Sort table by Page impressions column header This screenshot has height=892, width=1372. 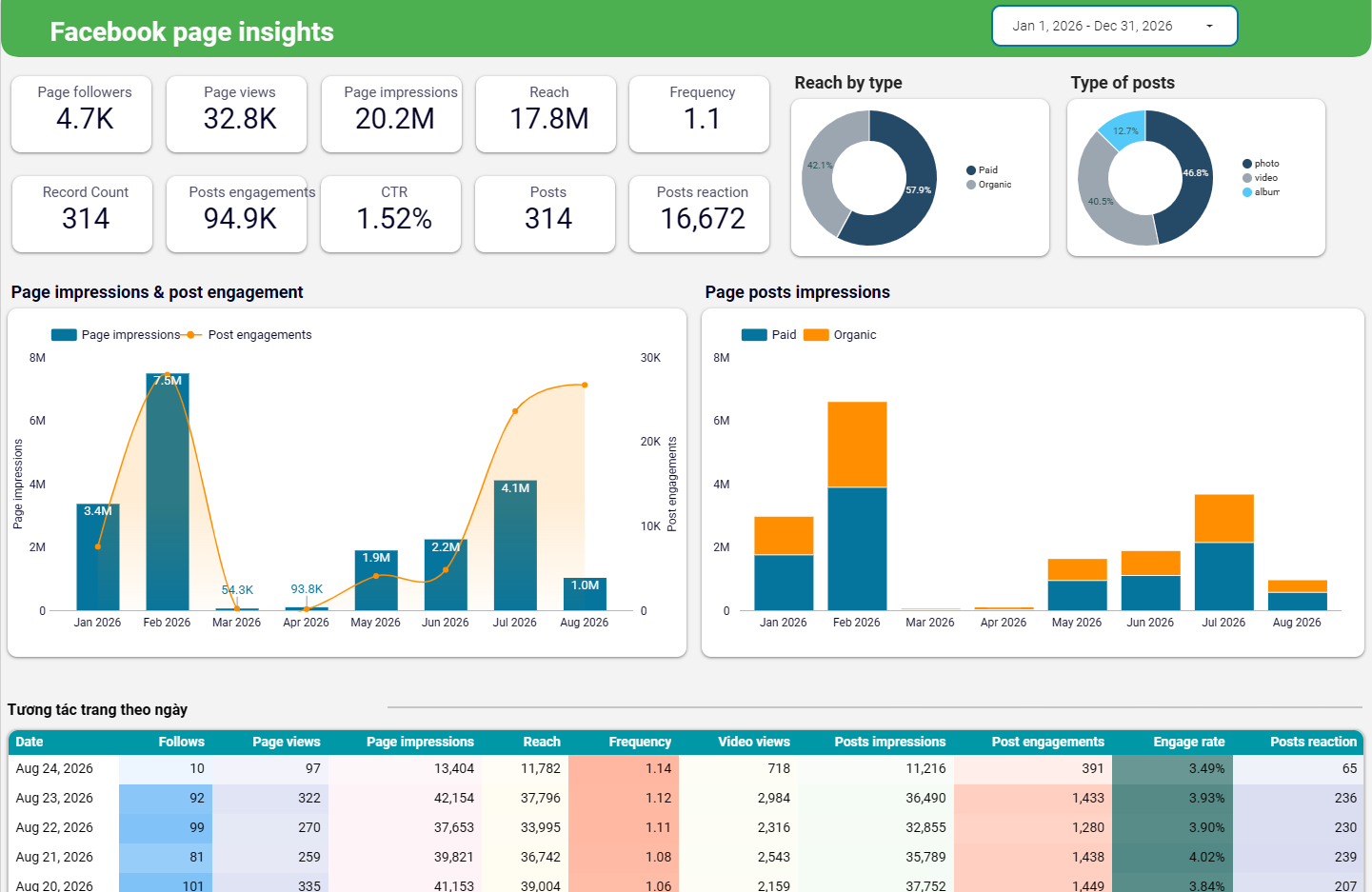420,742
